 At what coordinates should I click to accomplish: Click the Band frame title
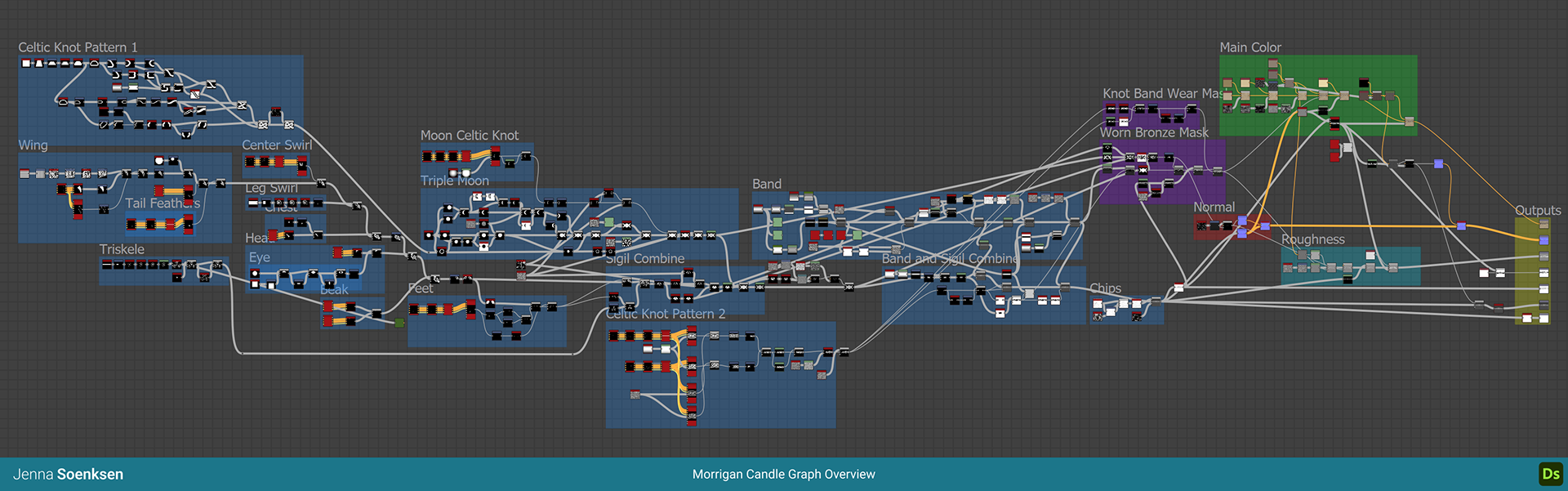pyautogui.click(x=767, y=184)
